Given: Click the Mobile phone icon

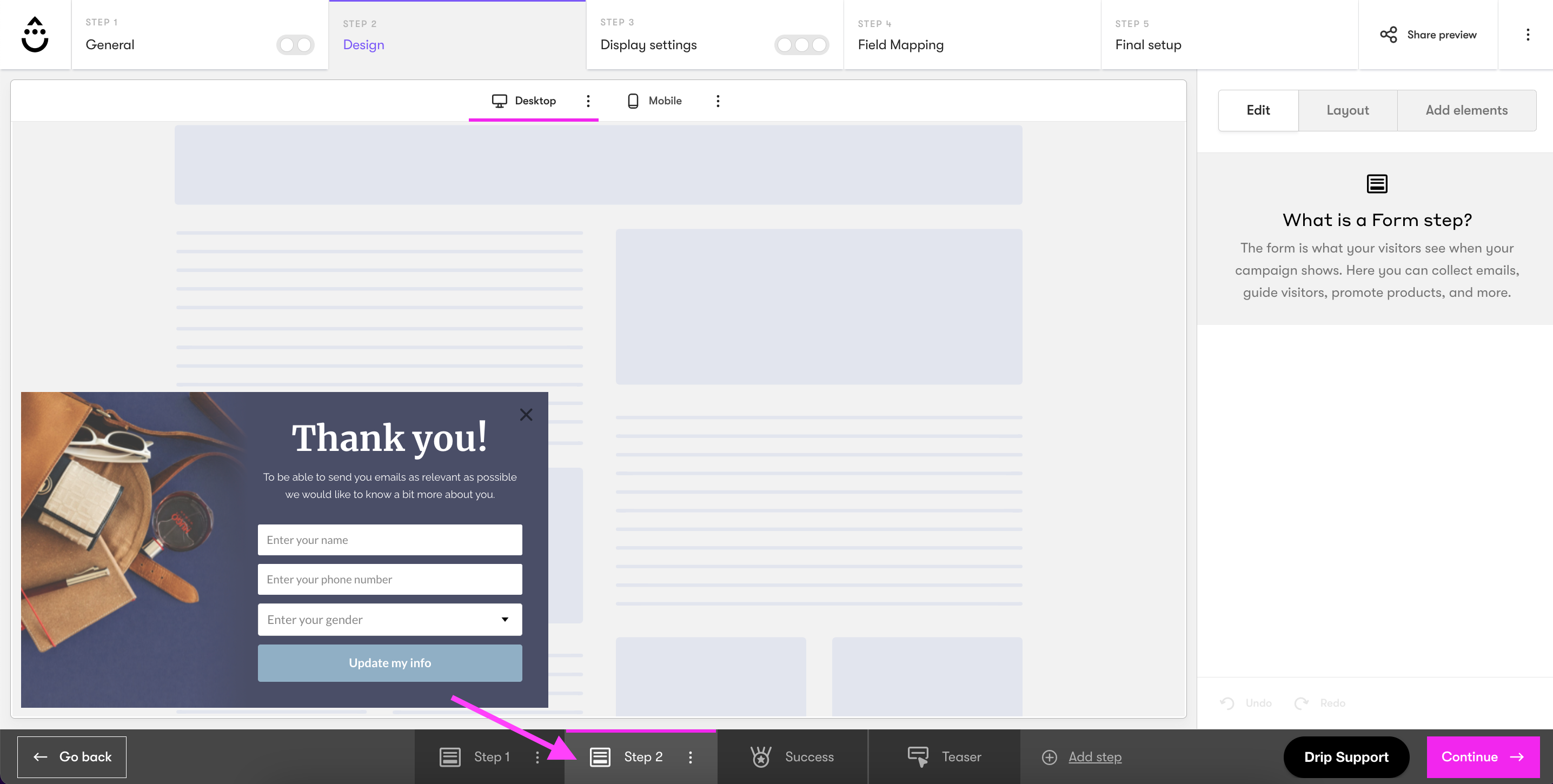Looking at the screenshot, I should (x=633, y=101).
